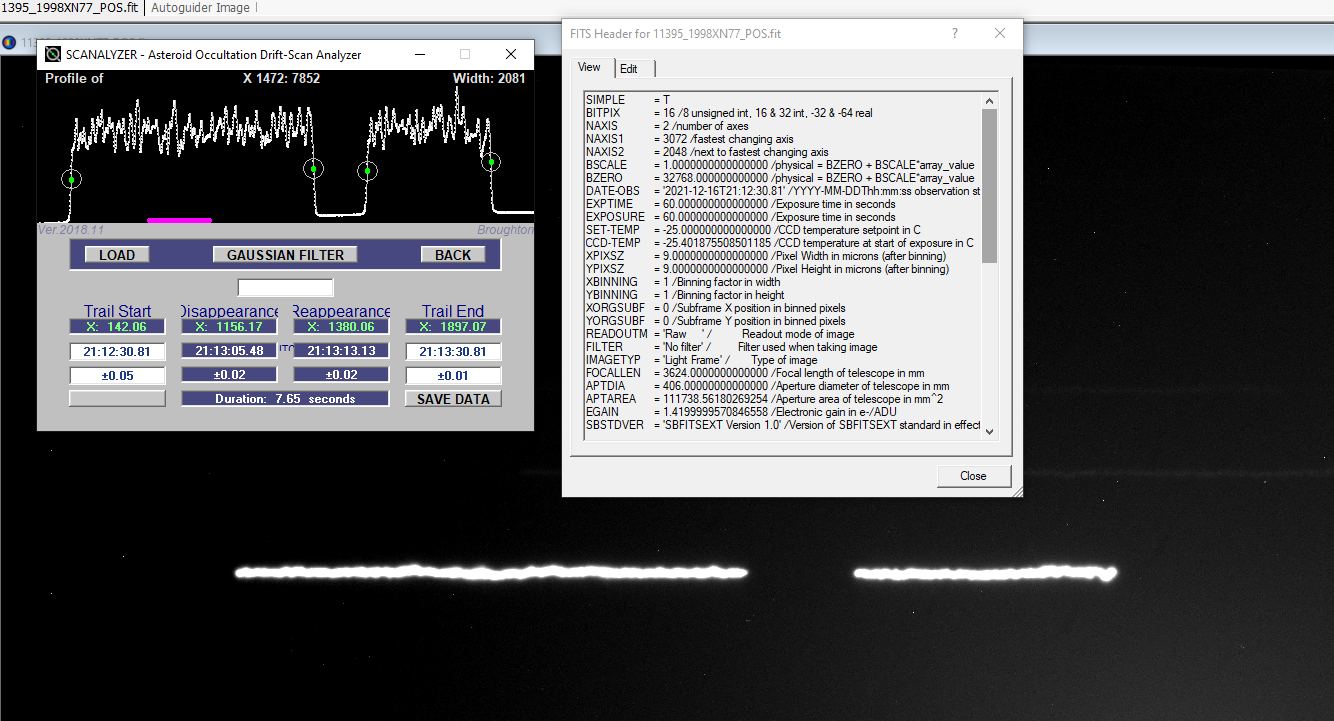Click SAVE DATA button
This screenshot has width=1334, height=721.
coord(453,399)
